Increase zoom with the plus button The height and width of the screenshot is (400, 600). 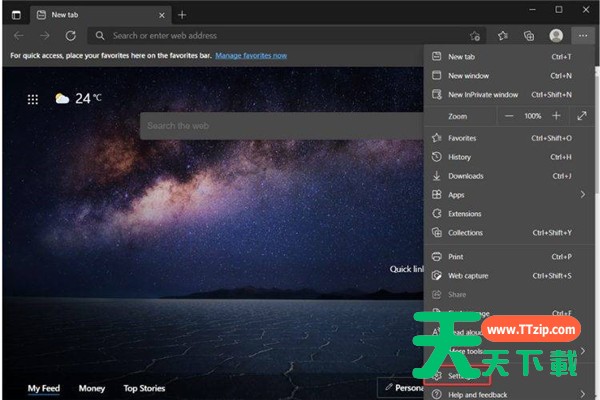click(556, 116)
